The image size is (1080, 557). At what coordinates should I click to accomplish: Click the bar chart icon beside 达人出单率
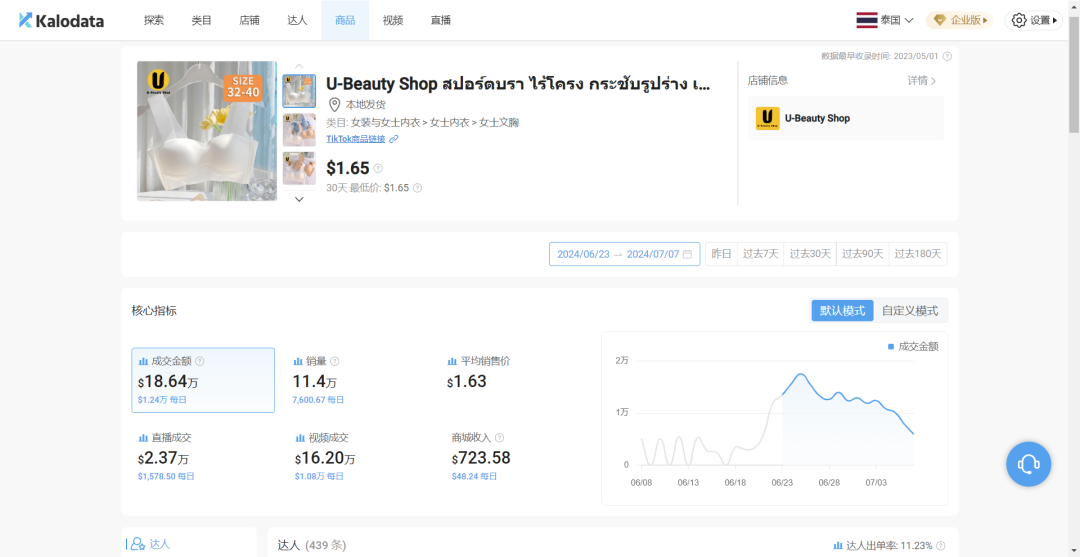click(x=838, y=545)
